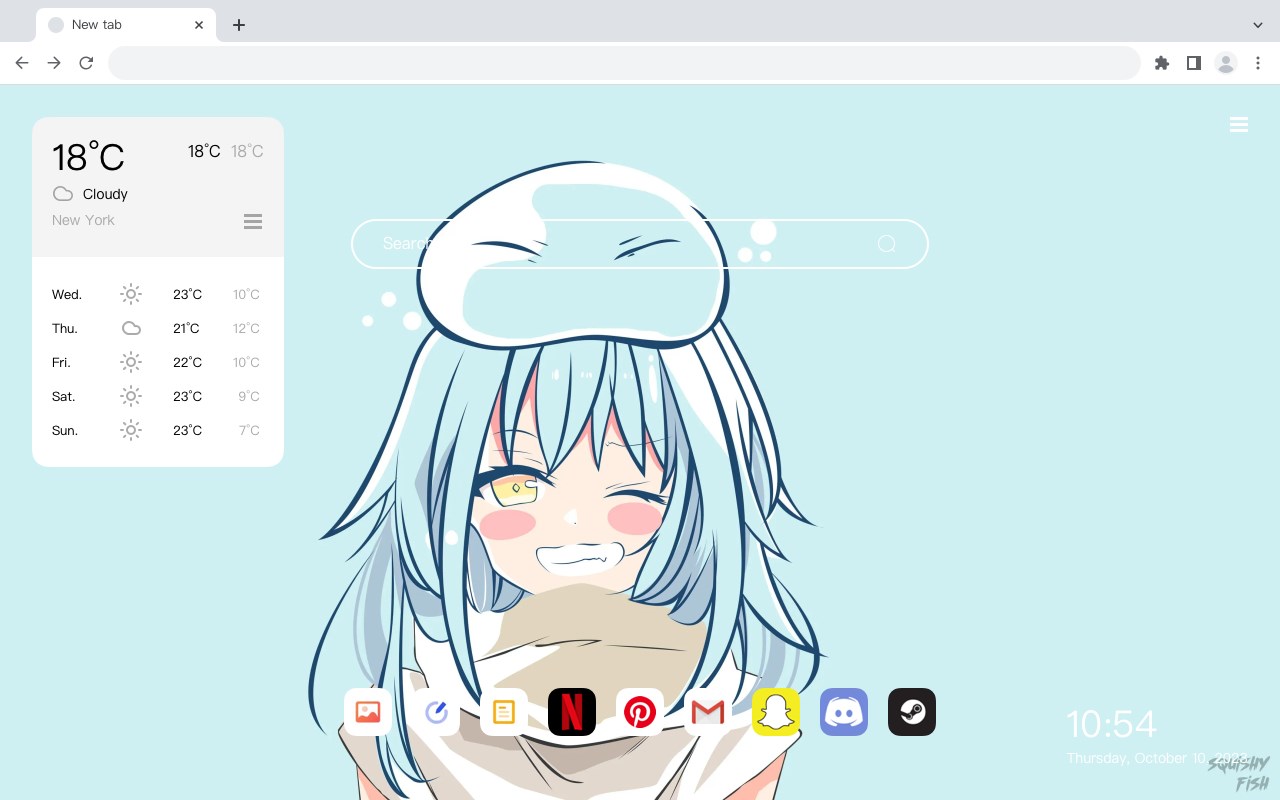Reload the page with the refresh icon
Viewport: 1280px width, 800px height.
86,63
